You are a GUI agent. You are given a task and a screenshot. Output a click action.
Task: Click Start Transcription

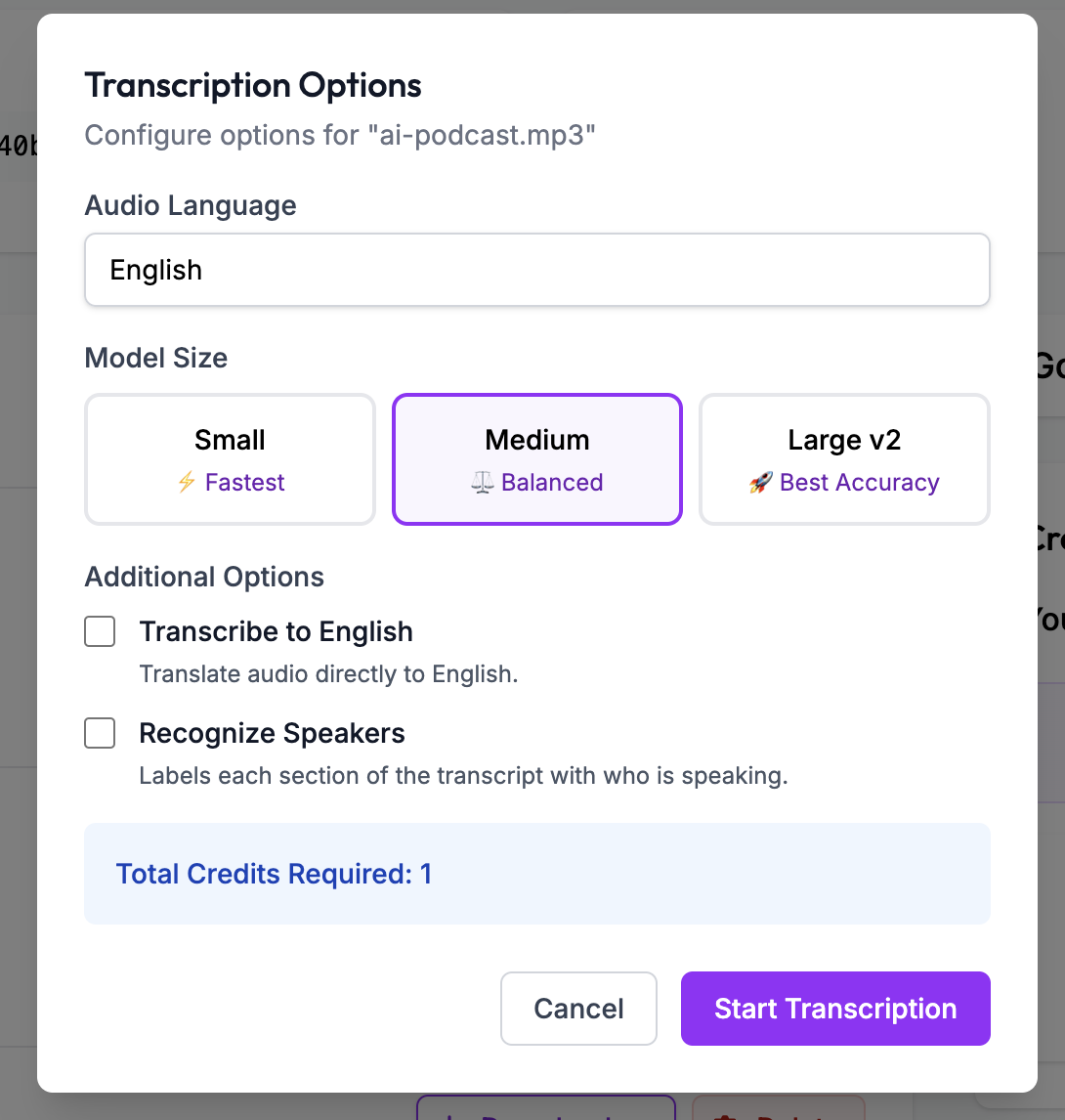[835, 1008]
